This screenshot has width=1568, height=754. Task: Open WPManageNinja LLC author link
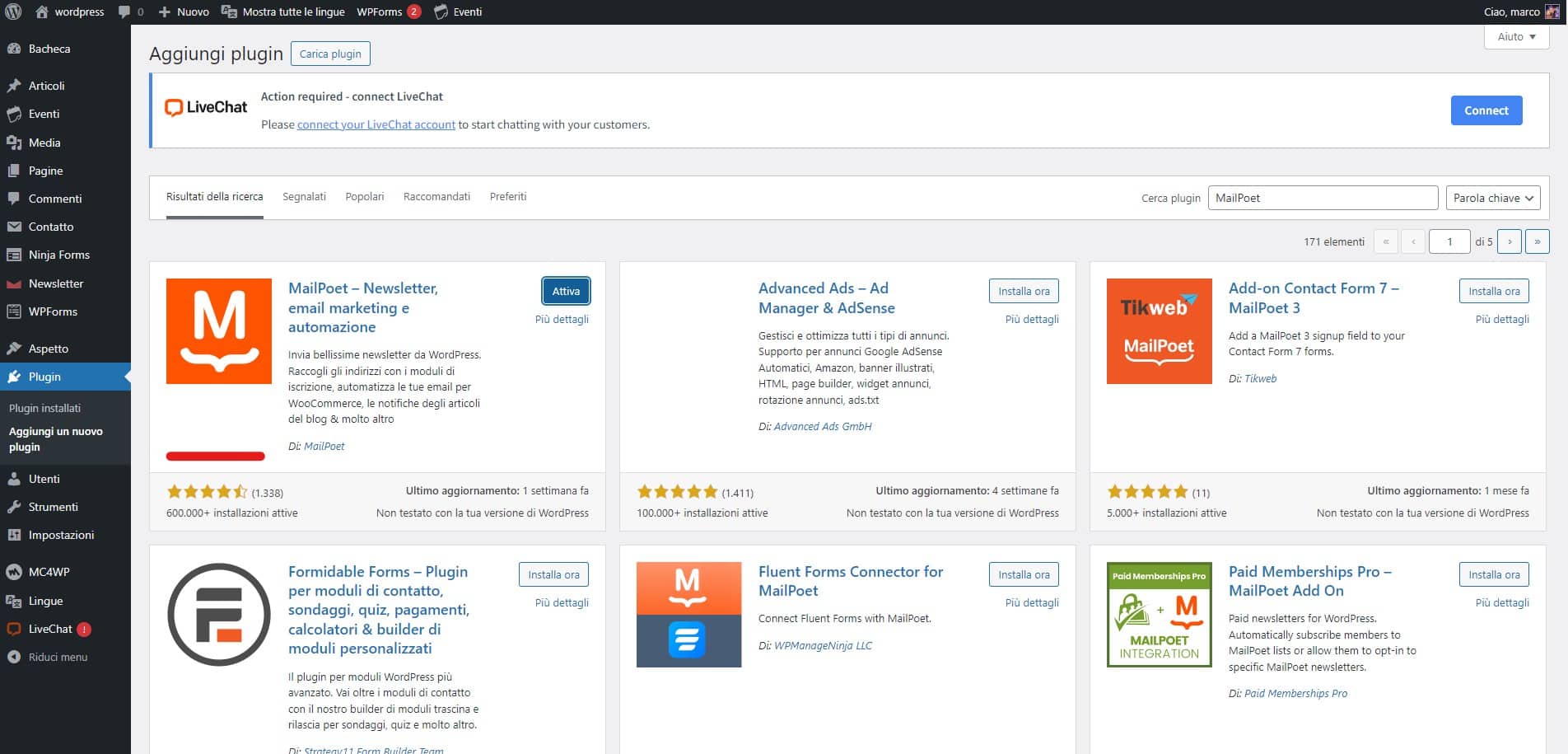823,645
